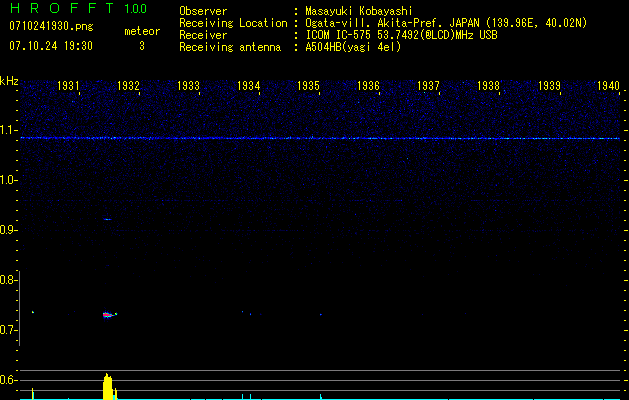Click the Ogata-vill. Akita-Pref. JAPAN location text
Viewport: 629px width, 400px height.
446,23
